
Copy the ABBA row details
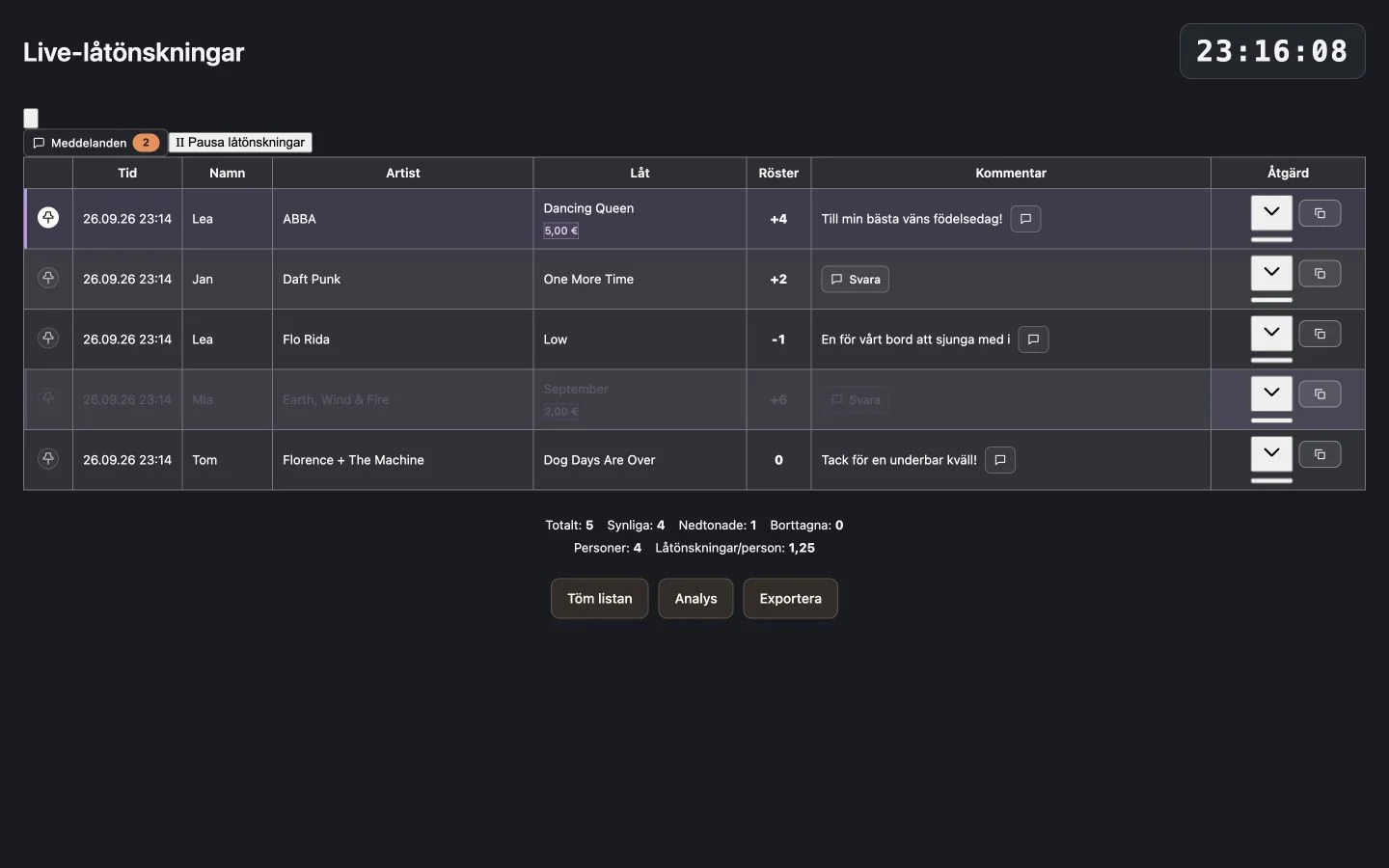coord(1320,213)
